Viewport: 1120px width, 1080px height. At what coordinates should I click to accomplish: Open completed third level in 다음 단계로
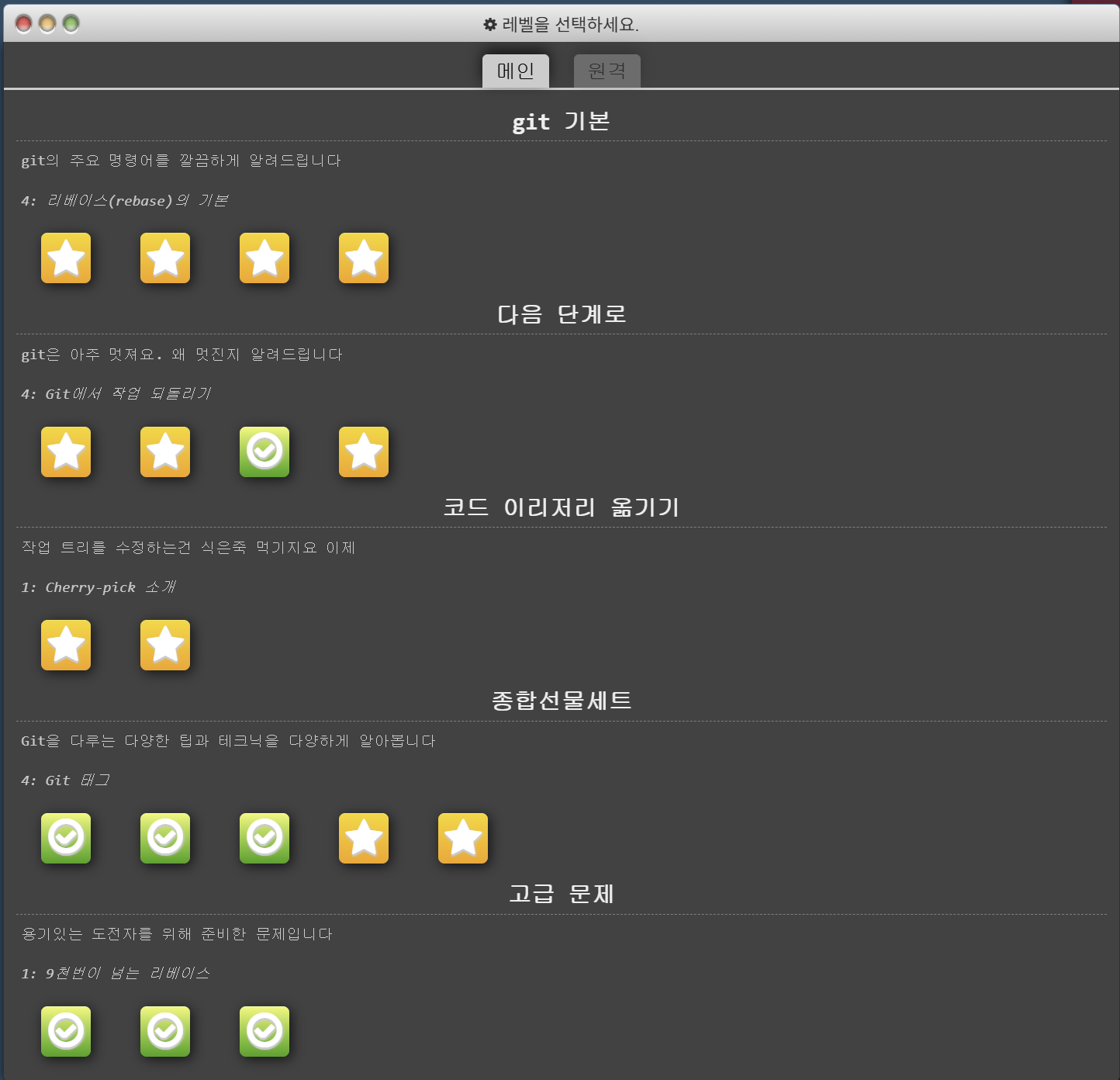[264, 452]
